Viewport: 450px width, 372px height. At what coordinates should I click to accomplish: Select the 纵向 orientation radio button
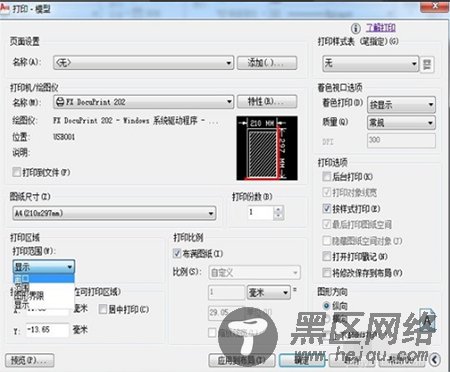click(326, 306)
